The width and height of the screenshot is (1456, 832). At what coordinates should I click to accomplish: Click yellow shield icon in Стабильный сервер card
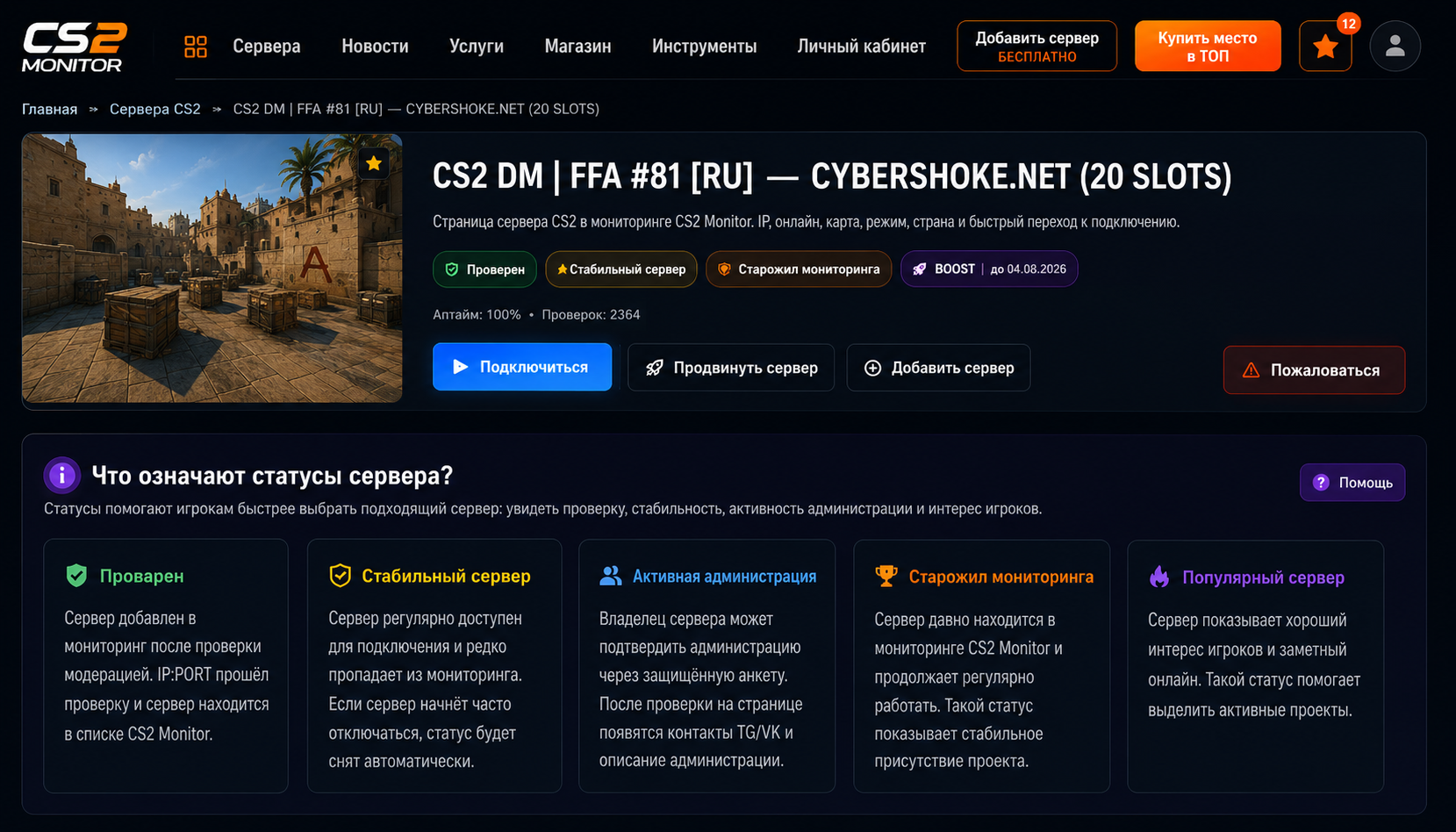[x=340, y=576]
